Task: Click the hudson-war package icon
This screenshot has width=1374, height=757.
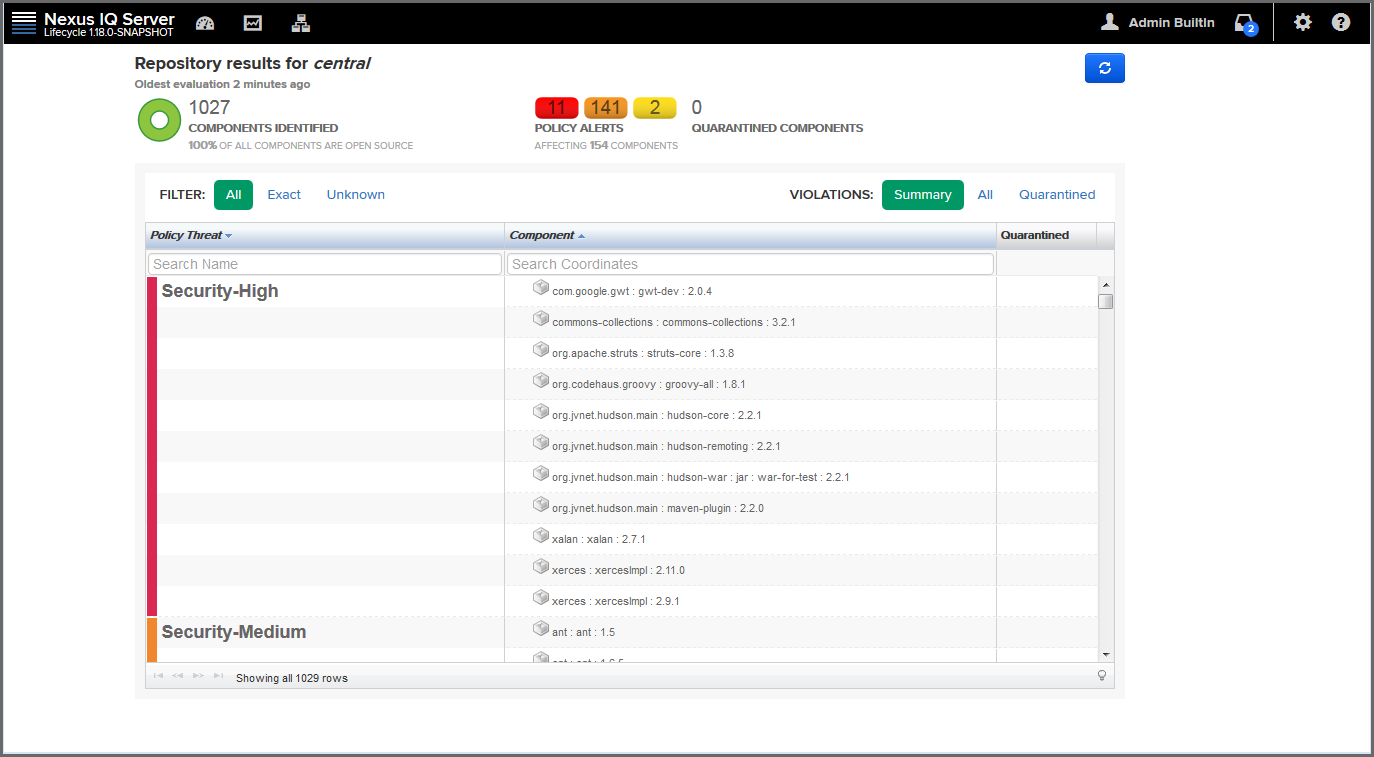Action: pyautogui.click(x=541, y=474)
